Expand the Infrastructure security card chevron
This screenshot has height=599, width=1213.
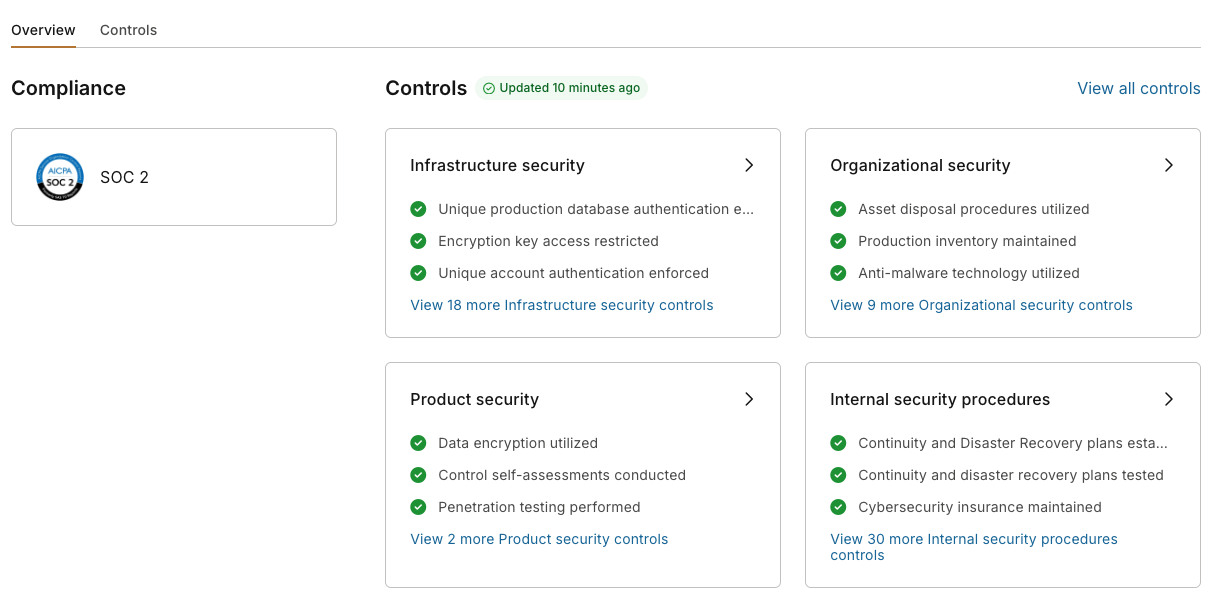748,165
